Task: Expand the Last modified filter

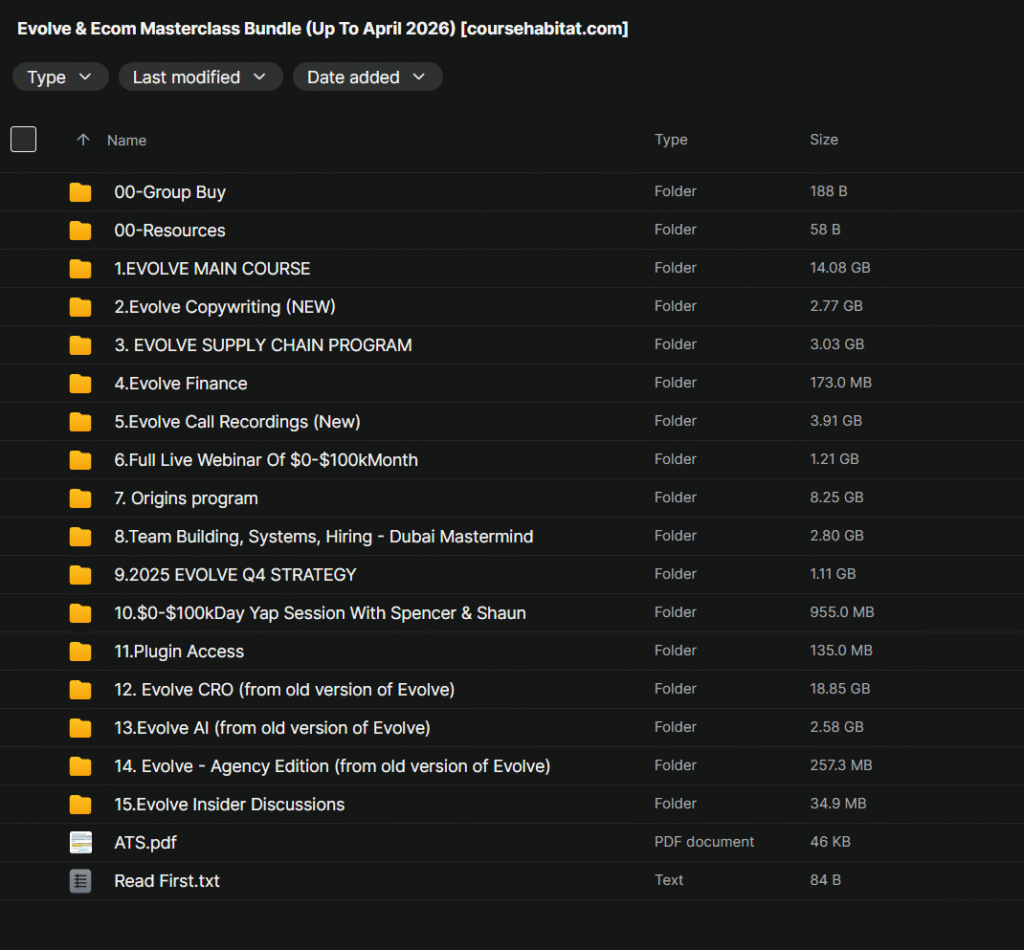Action: click(x=200, y=76)
